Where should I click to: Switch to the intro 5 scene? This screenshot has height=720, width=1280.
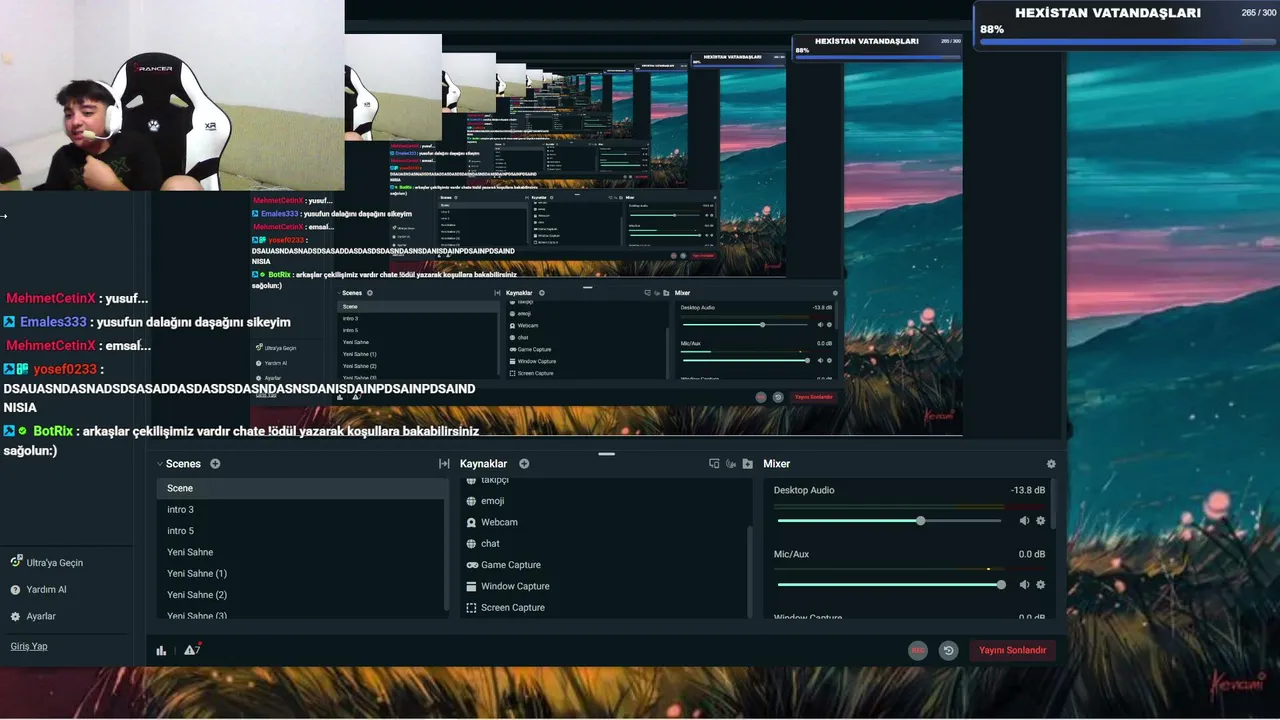click(301, 531)
